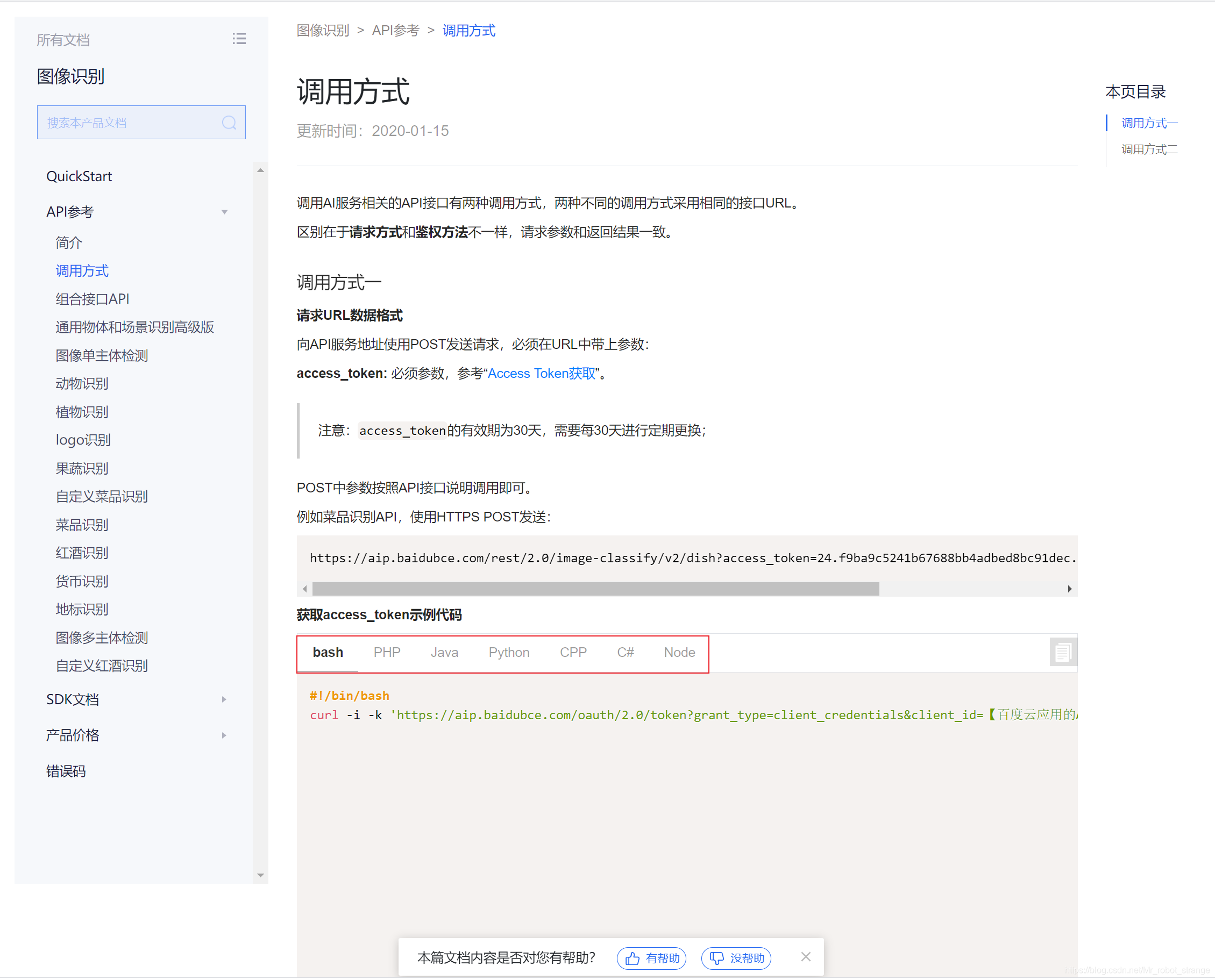Select the C# code tab
This screenshot has width=1215, height=980.
[x=626, y=652]
